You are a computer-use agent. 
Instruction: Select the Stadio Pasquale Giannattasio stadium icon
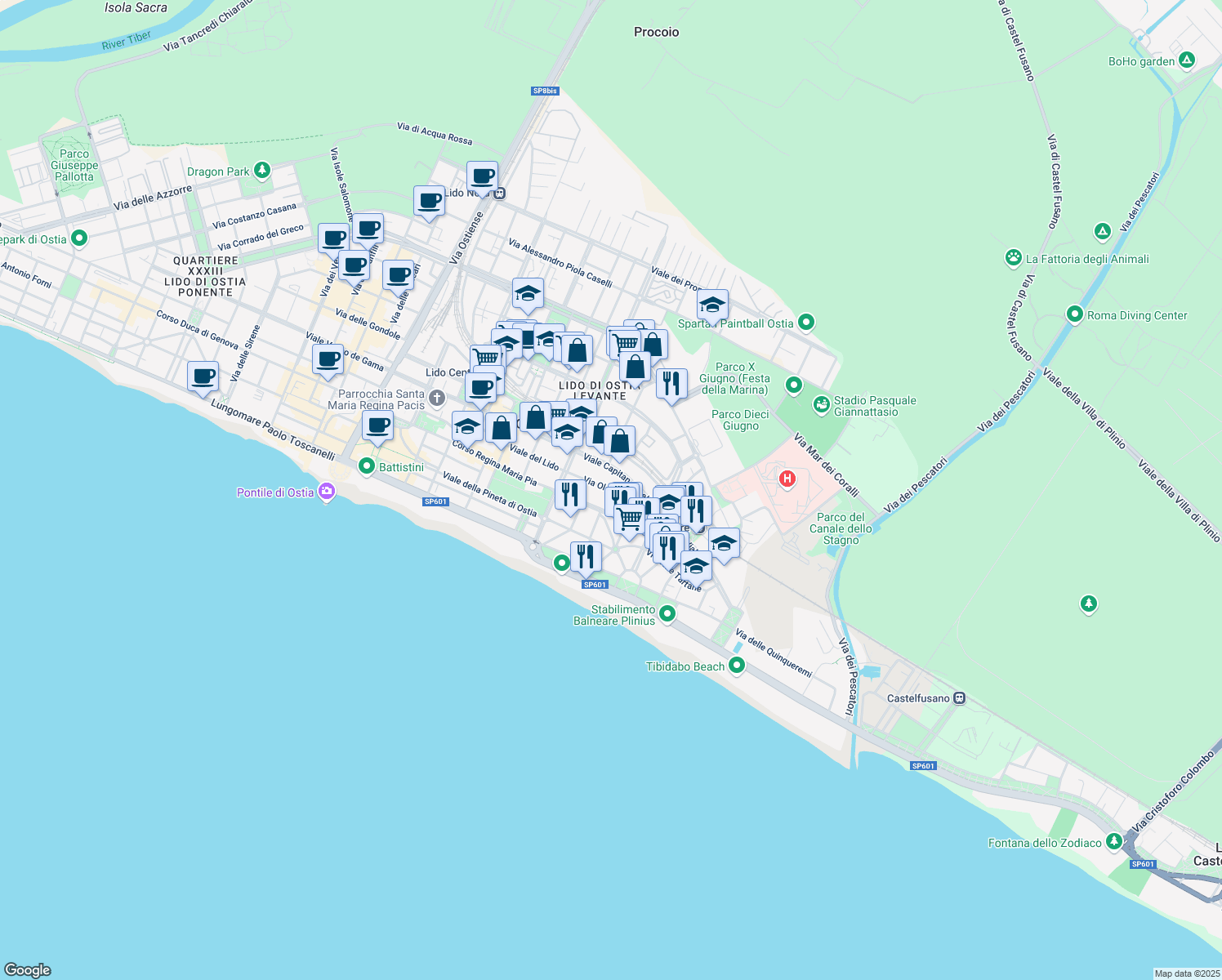[x=821, y=404]
